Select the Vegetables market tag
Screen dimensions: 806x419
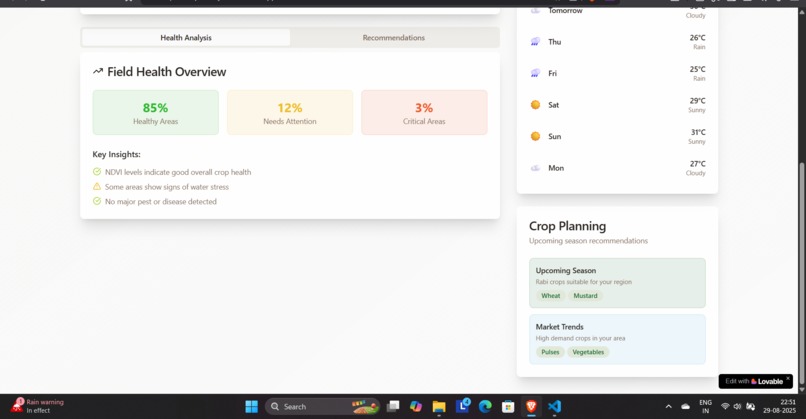pyautogui.click(x=588, y=352)
